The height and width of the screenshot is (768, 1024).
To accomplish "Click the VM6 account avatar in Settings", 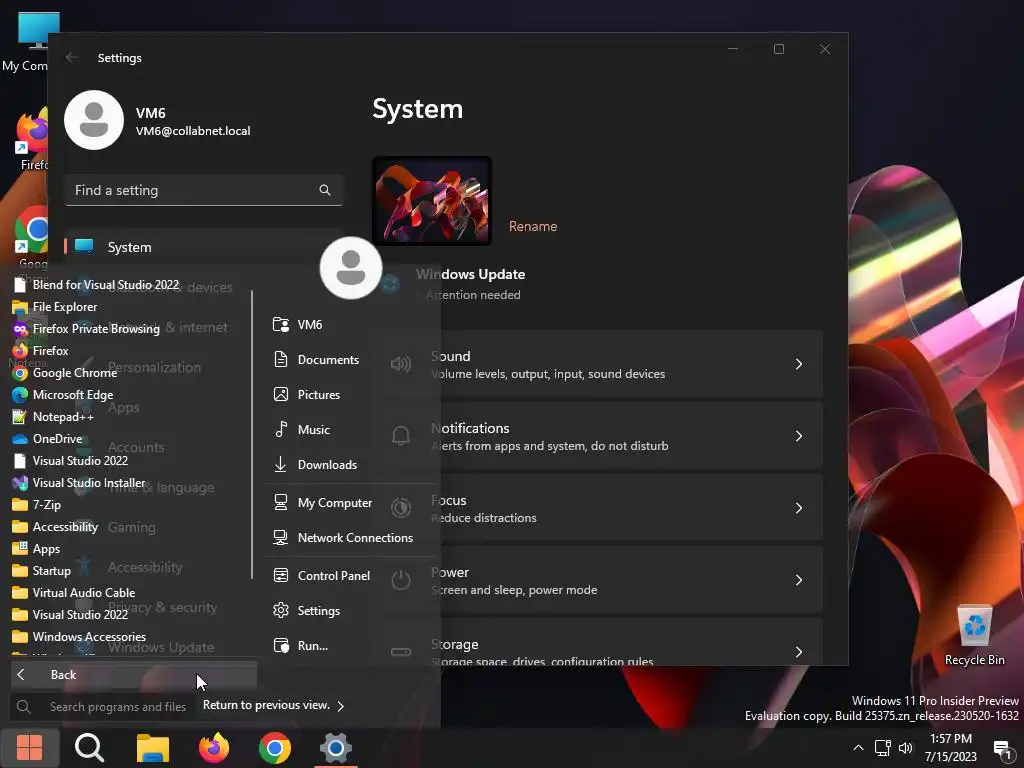I will (x=94, y=120).
